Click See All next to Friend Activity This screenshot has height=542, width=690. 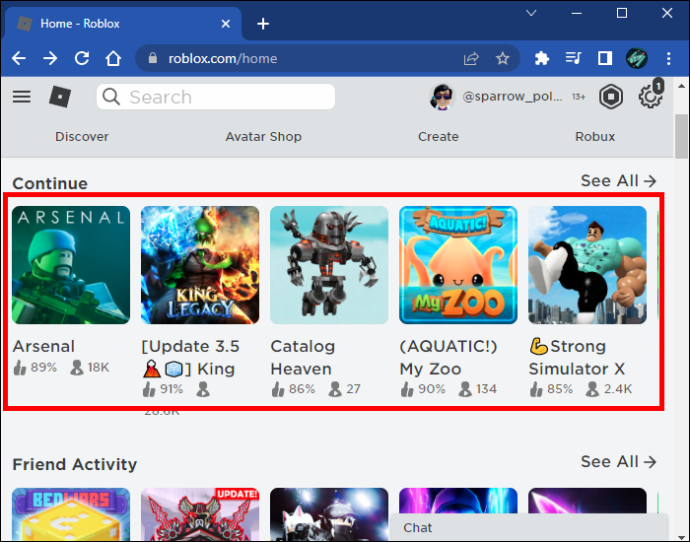click(618, 461)
